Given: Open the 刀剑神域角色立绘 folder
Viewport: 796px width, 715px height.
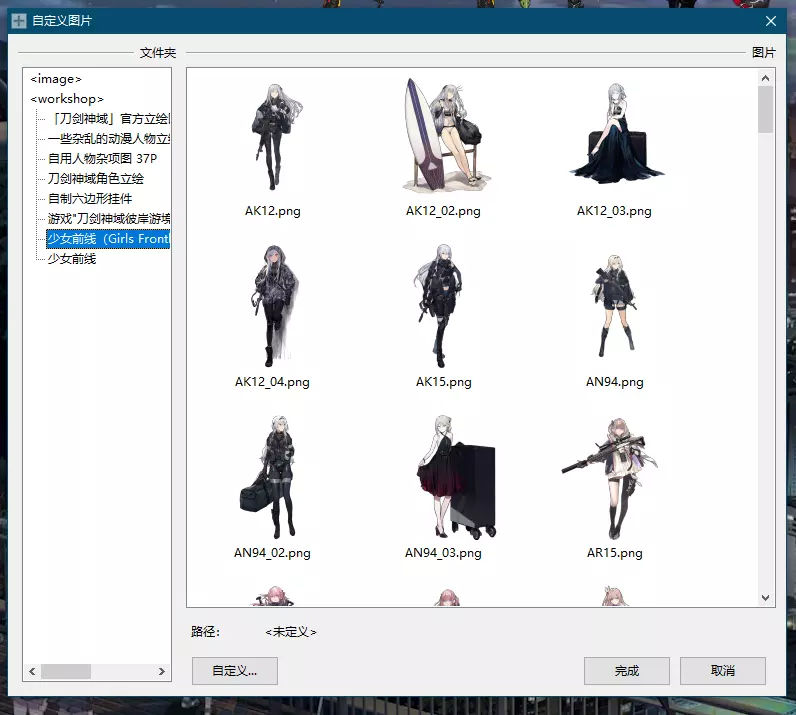Looking at the screenshot, I should click(x=95, y=179).
